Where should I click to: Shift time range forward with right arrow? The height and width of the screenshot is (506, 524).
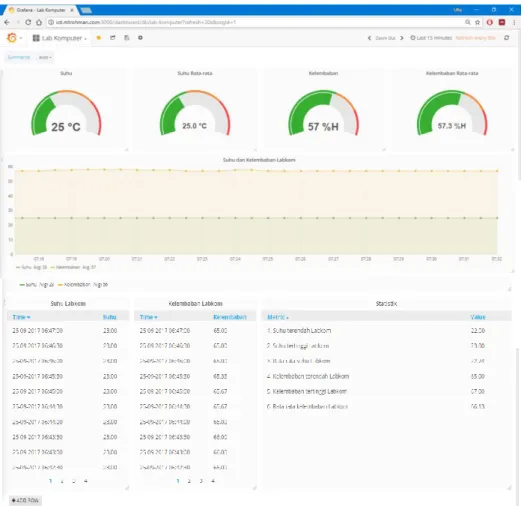click(402, 38)
